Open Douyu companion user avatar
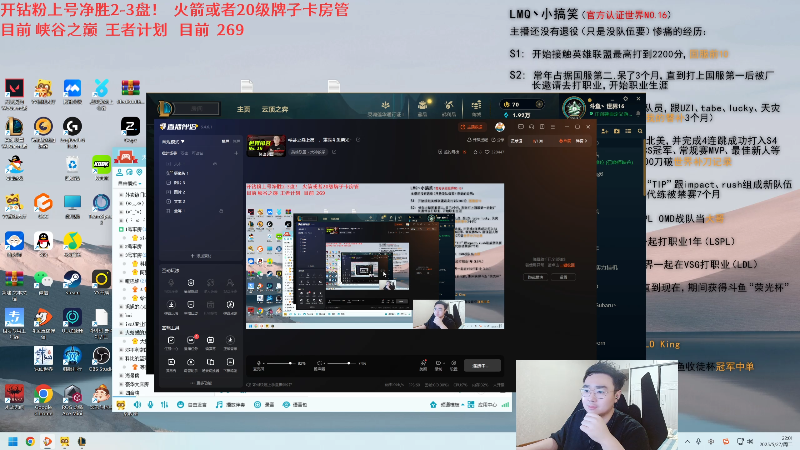The image size is (800, 450). (499, 127)
